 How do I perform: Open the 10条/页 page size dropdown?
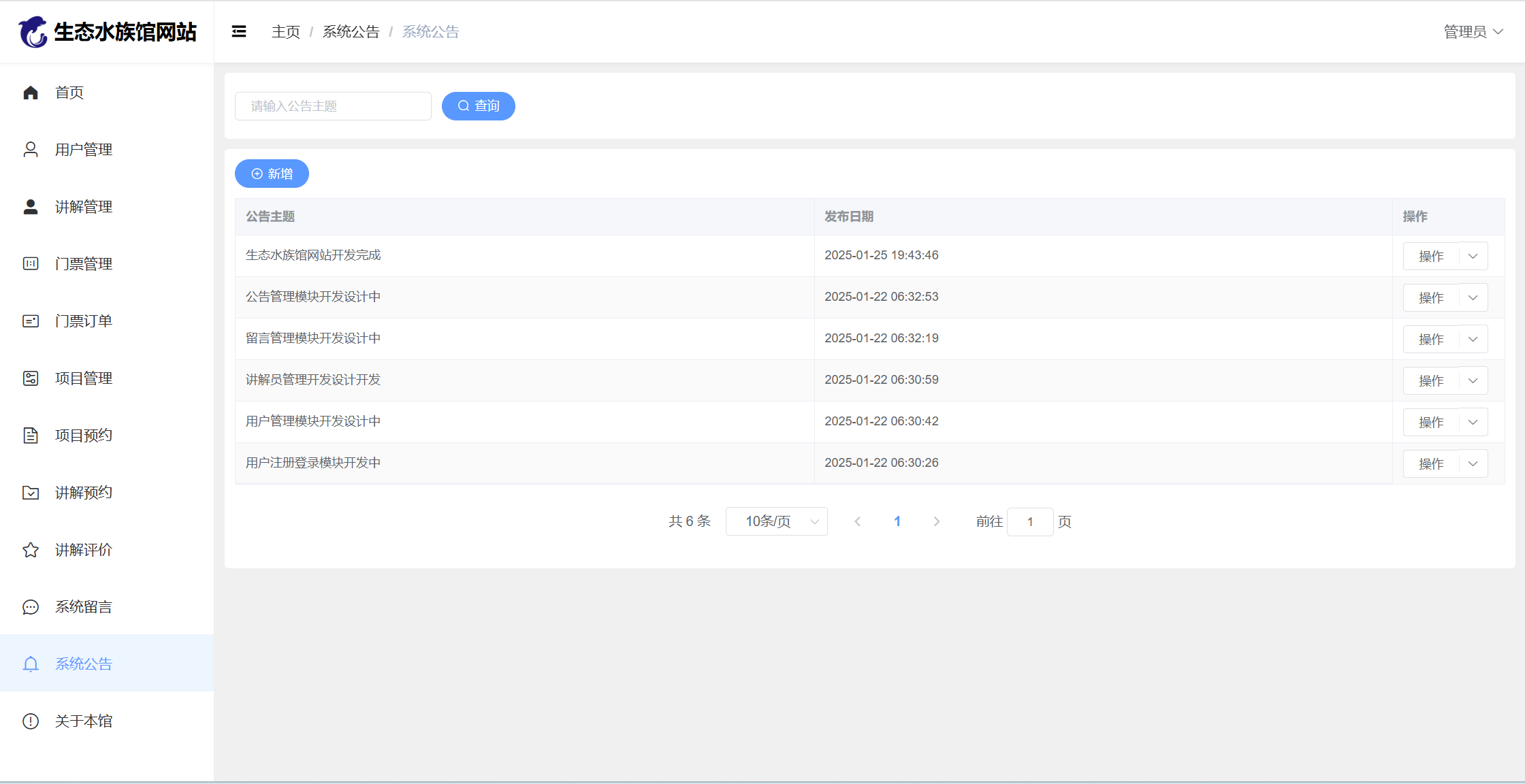(776, 521)
